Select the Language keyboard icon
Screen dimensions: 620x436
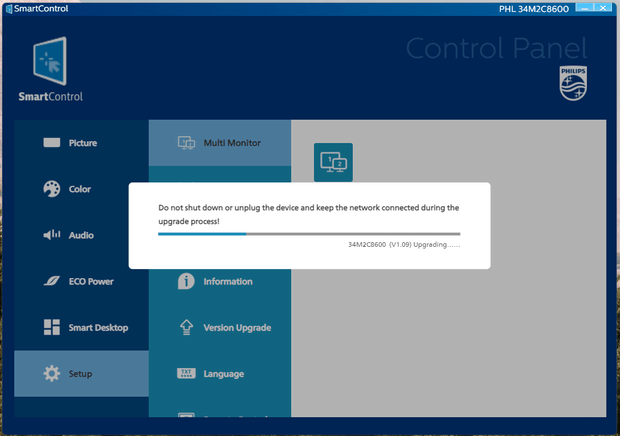point(186,373)
